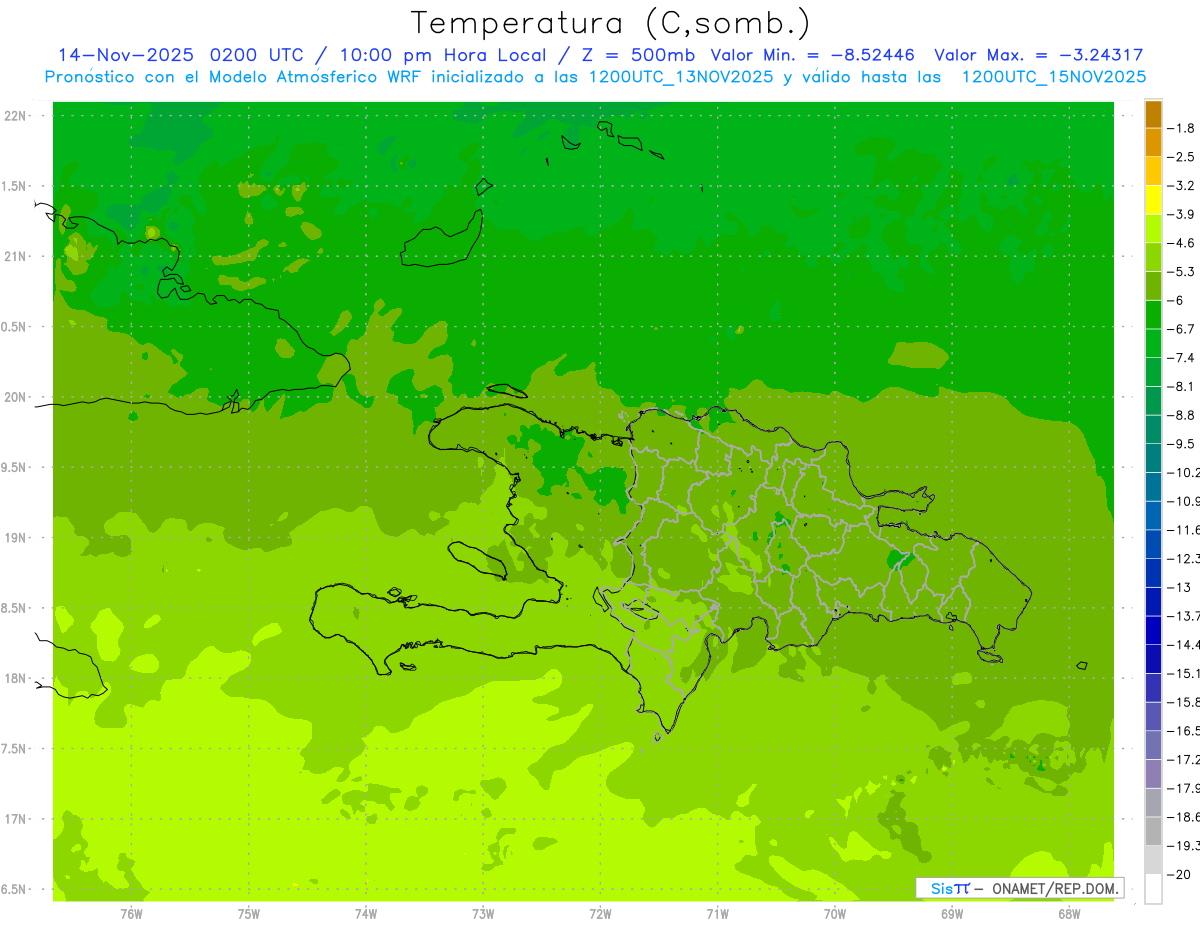Pick the white swatch below -20
The width and height of the screenshot is (1200, 927).
[1153, 889]
